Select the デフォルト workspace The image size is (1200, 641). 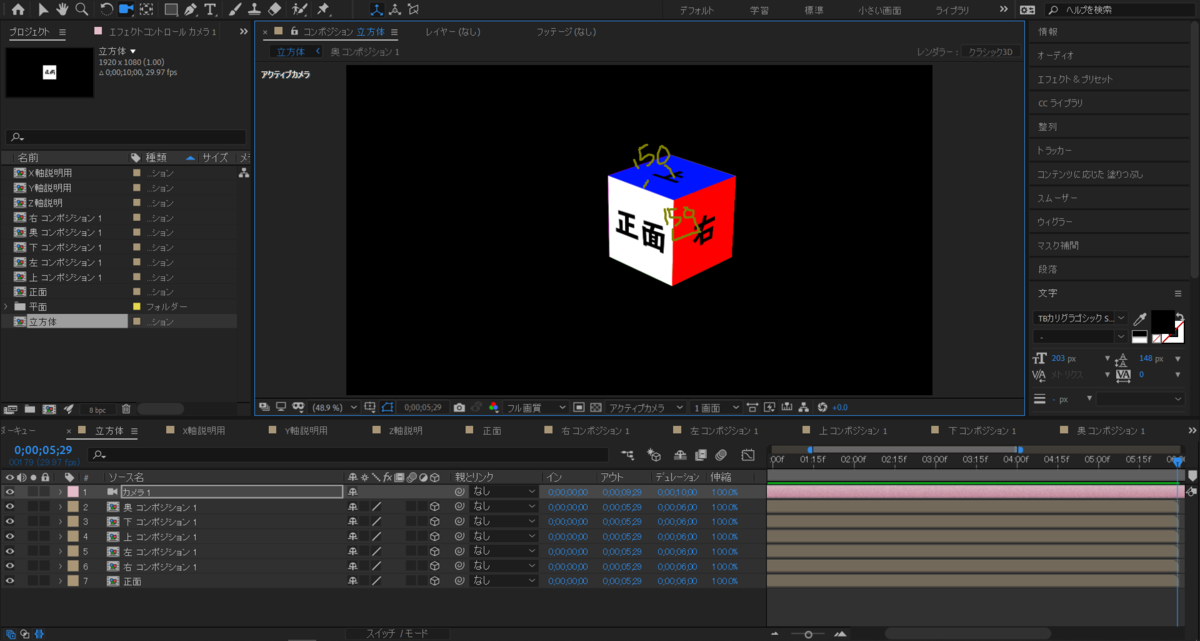[697, 10]
